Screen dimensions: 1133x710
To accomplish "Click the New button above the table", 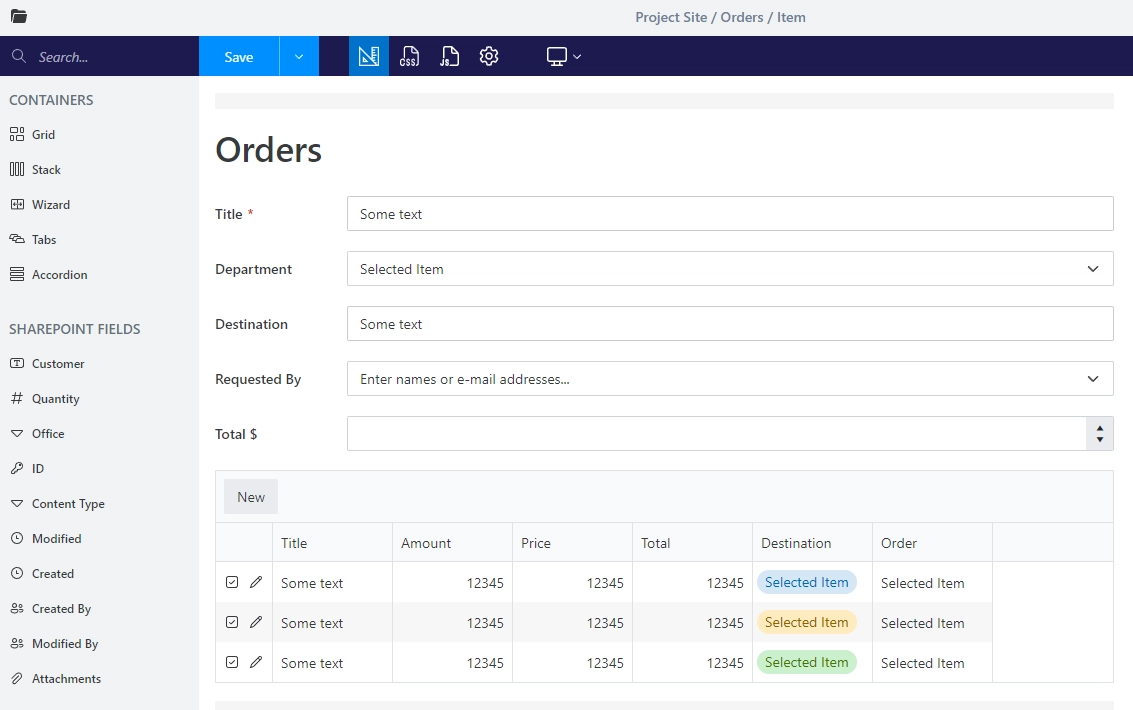I will (251, 497).
